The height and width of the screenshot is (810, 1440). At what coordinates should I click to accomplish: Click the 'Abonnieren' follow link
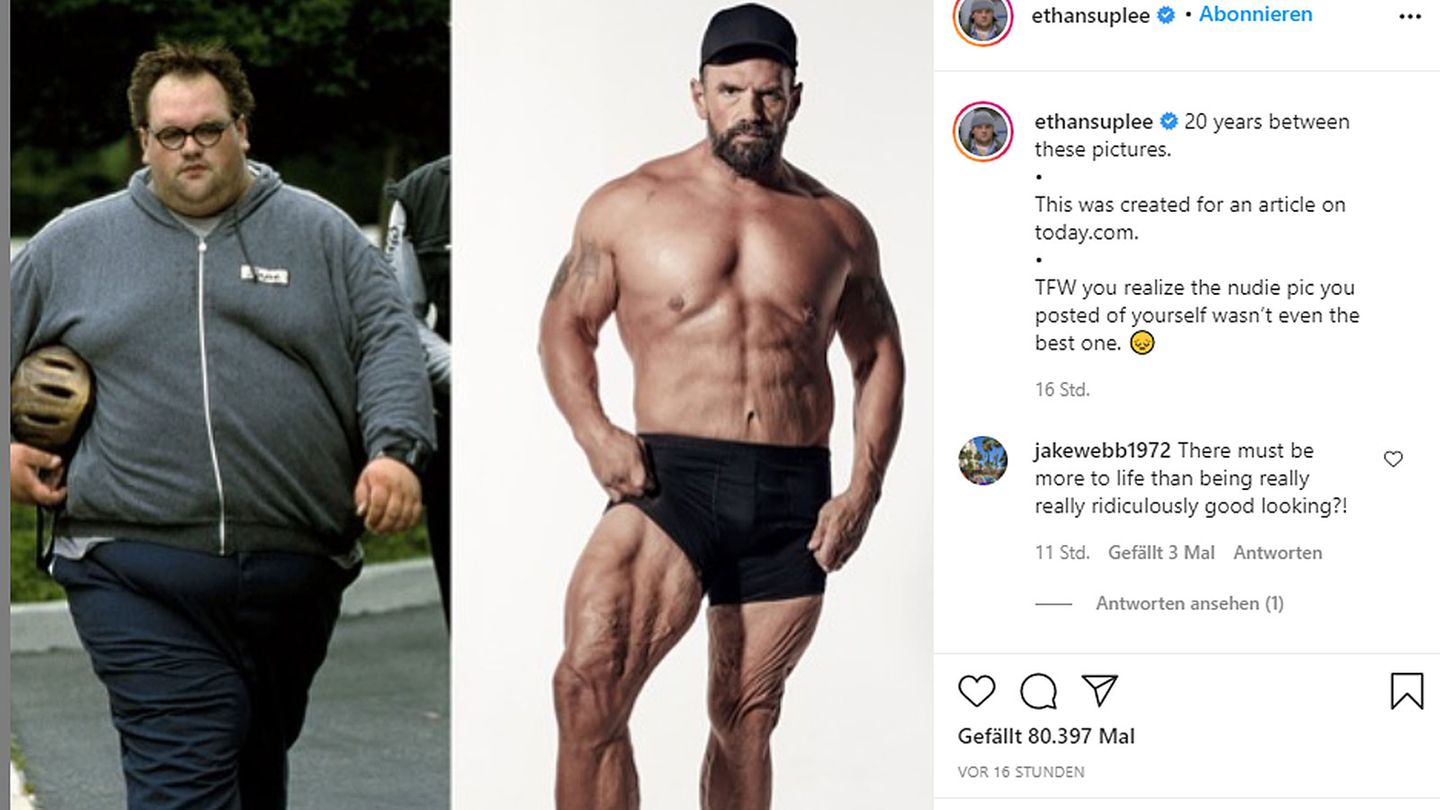point(1255,14)
